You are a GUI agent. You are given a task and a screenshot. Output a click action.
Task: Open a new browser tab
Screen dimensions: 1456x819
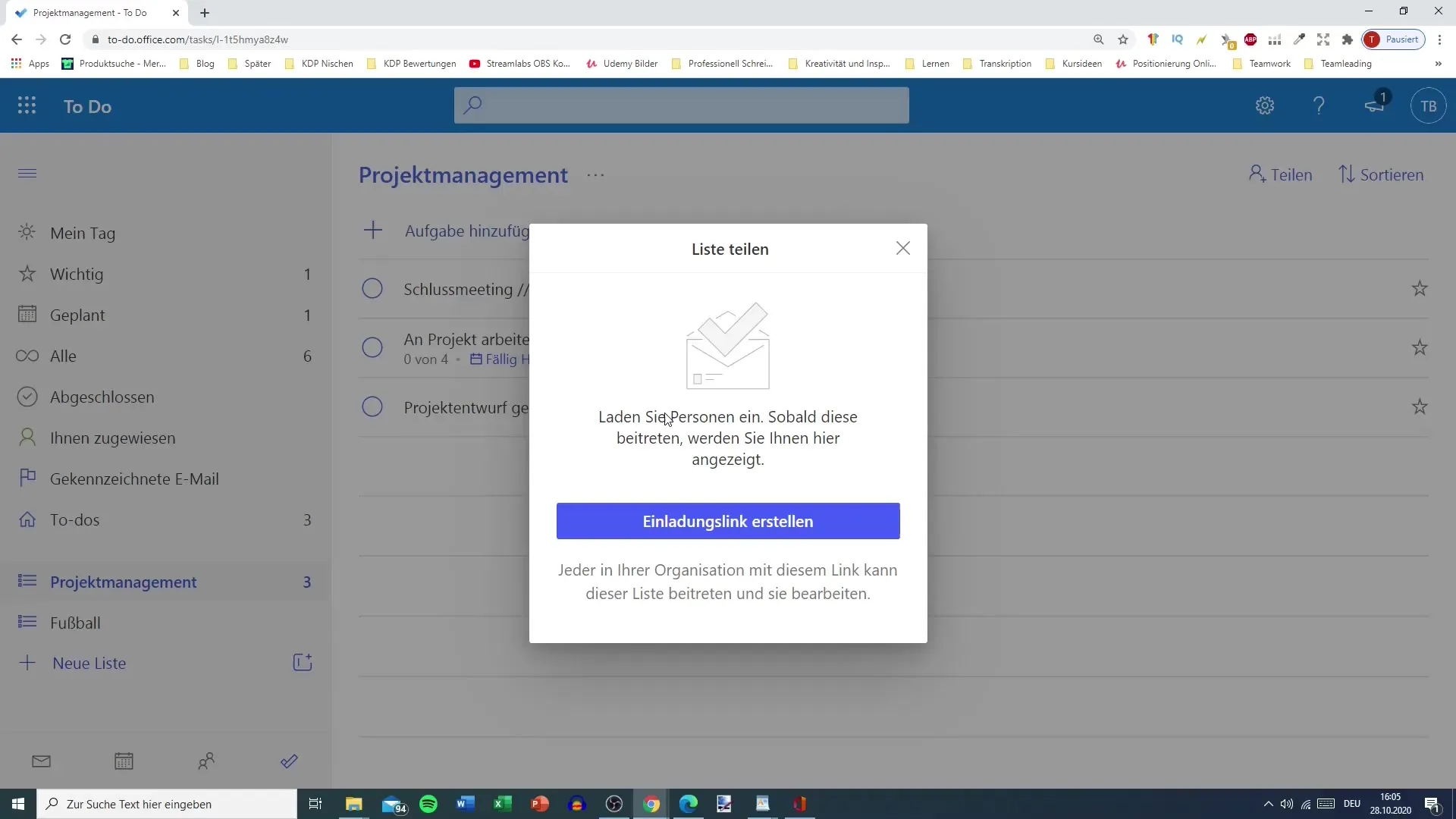[x=205, y=13]
